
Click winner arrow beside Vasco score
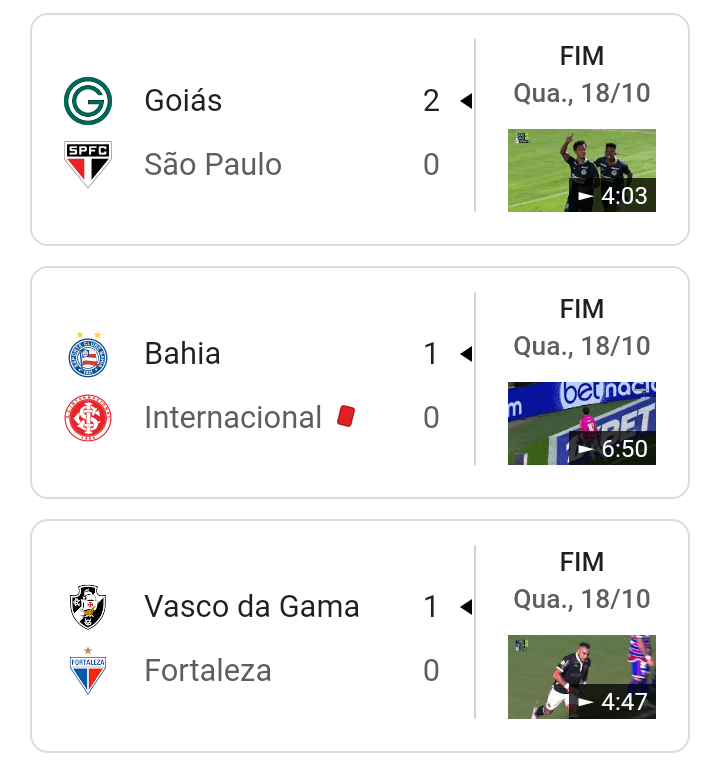coord(465,607)
